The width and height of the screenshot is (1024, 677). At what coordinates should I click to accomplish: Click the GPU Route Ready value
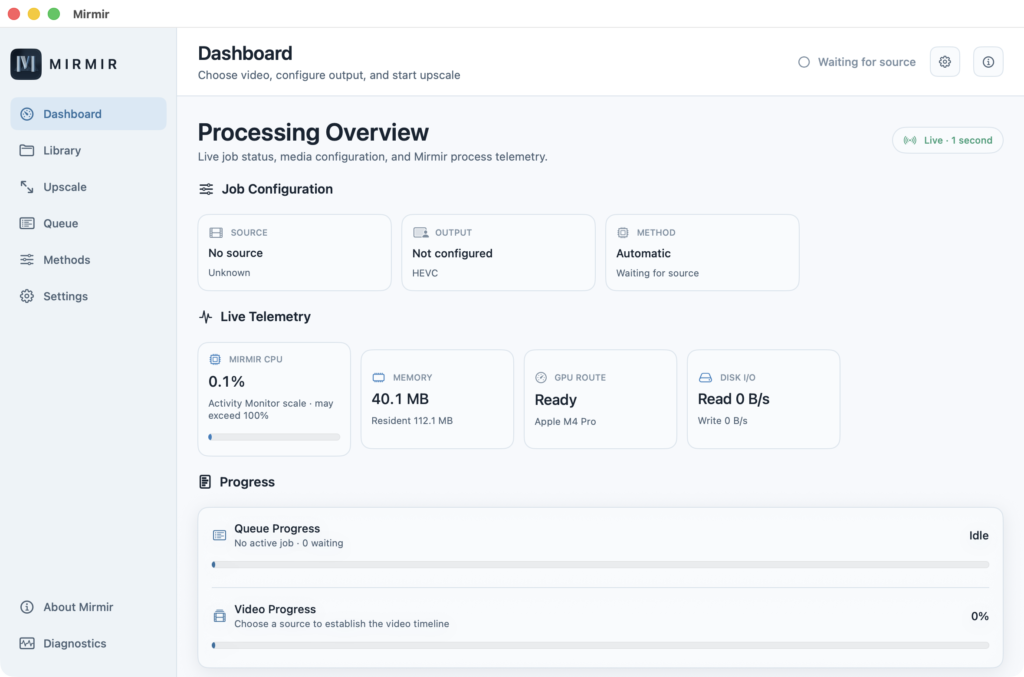(x=556, y=400)
